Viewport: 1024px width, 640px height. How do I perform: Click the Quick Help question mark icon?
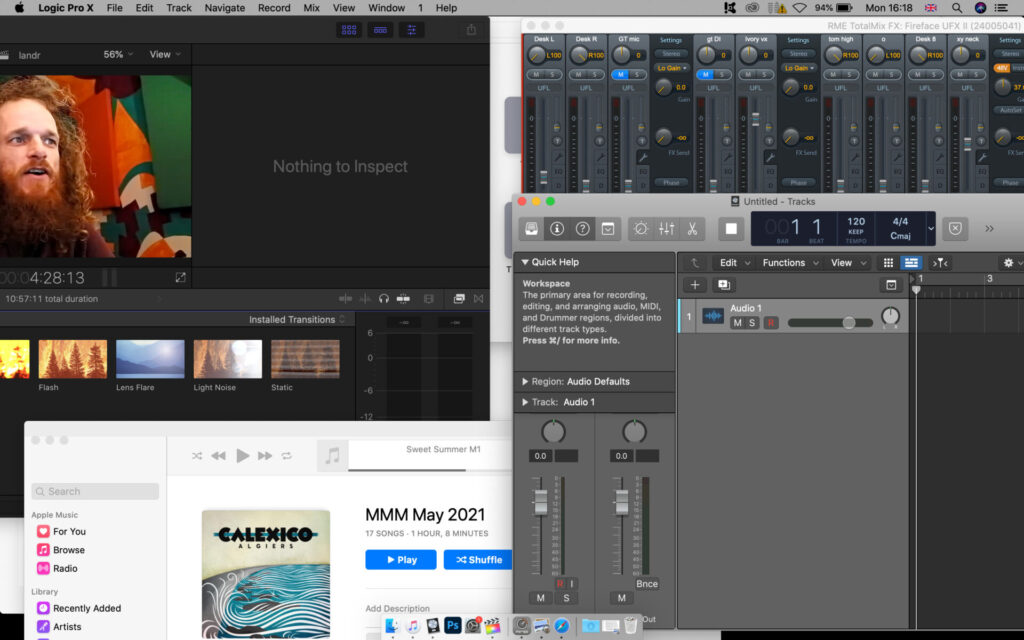(x=582, y=228)
